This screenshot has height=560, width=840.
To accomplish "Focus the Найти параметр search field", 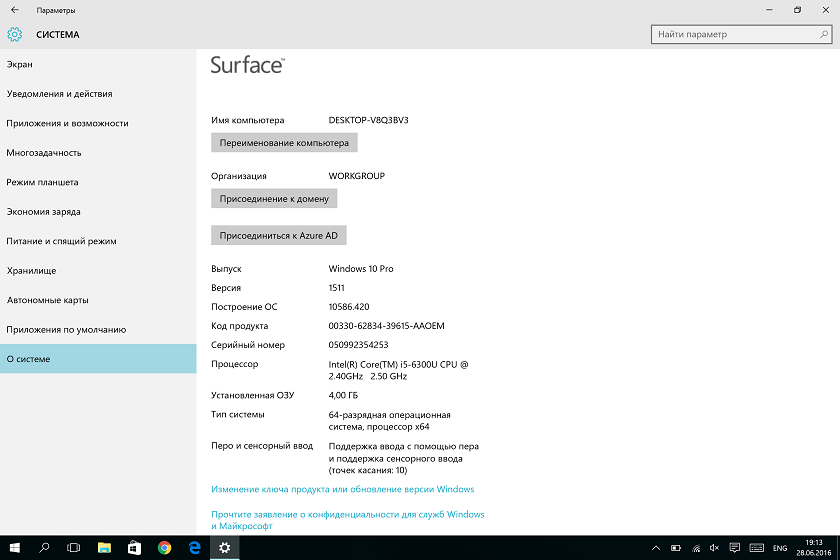I will click(741, 34).
